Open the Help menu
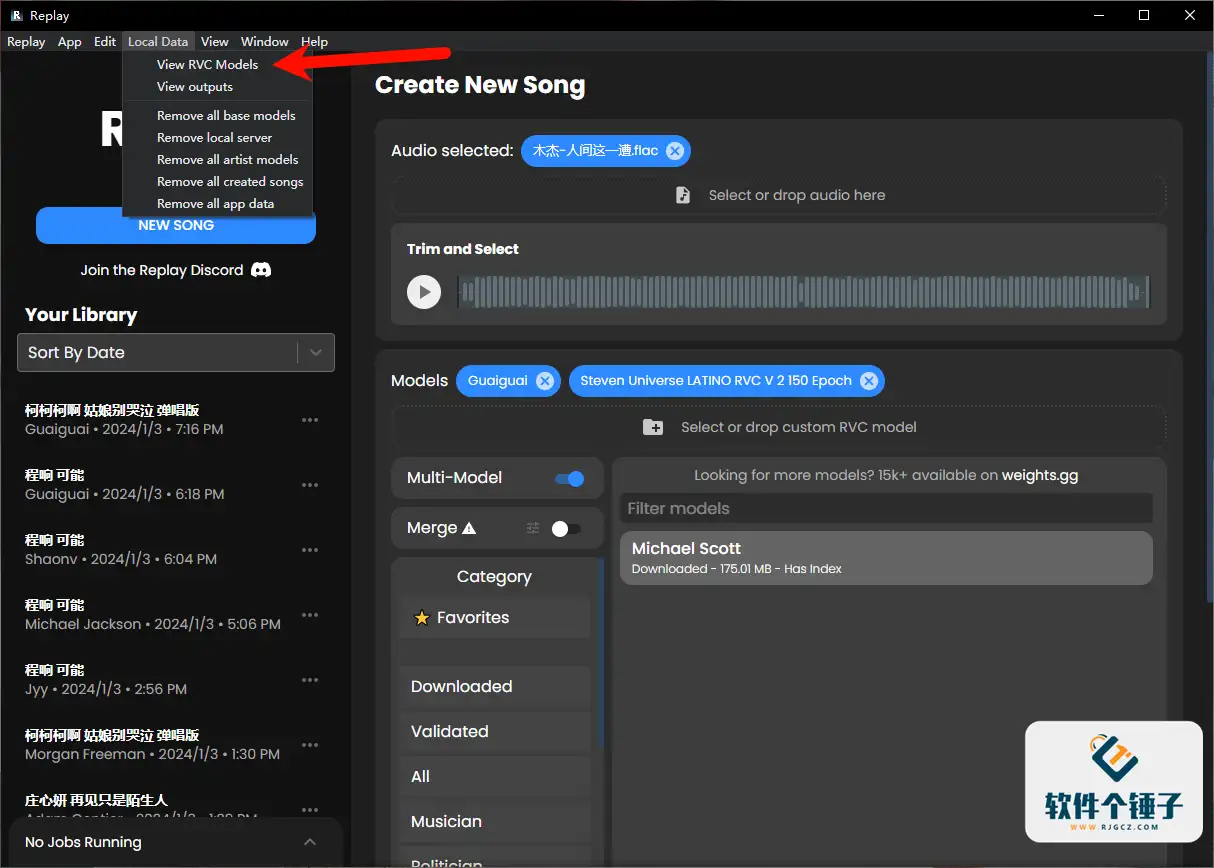1214x868 pixels. point(314,42)
